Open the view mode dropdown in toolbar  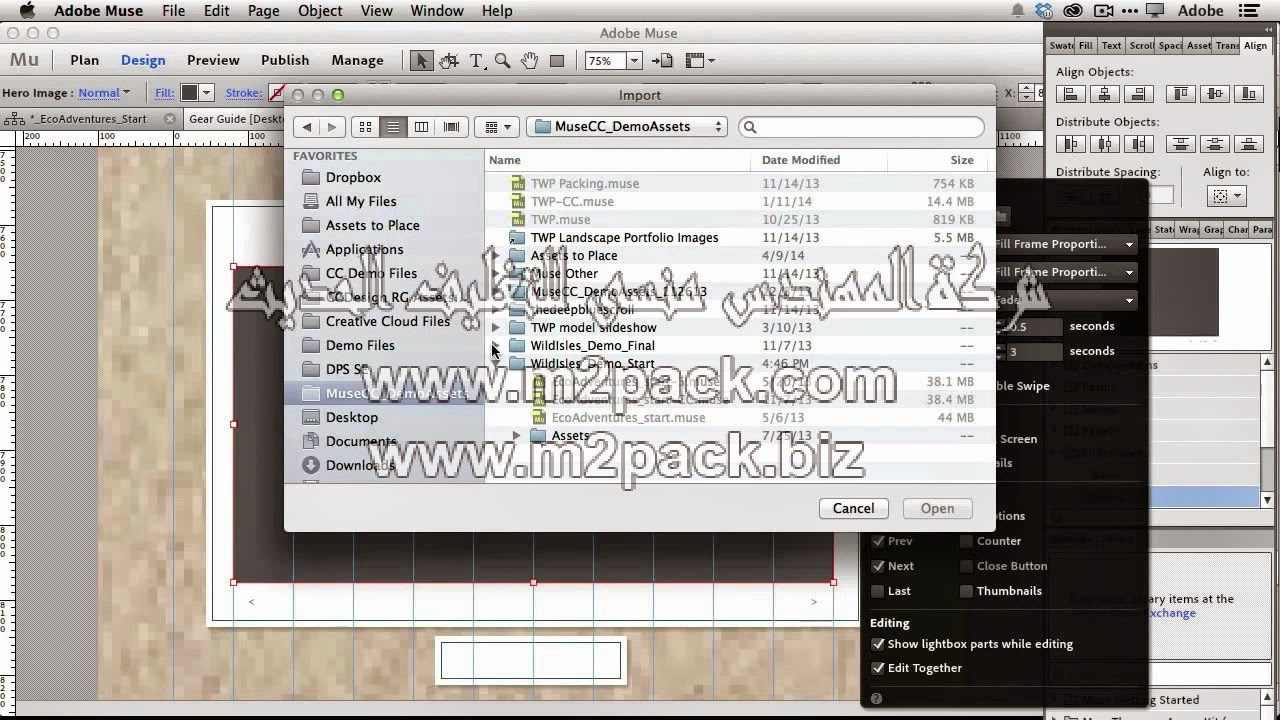tap(700, 60)
